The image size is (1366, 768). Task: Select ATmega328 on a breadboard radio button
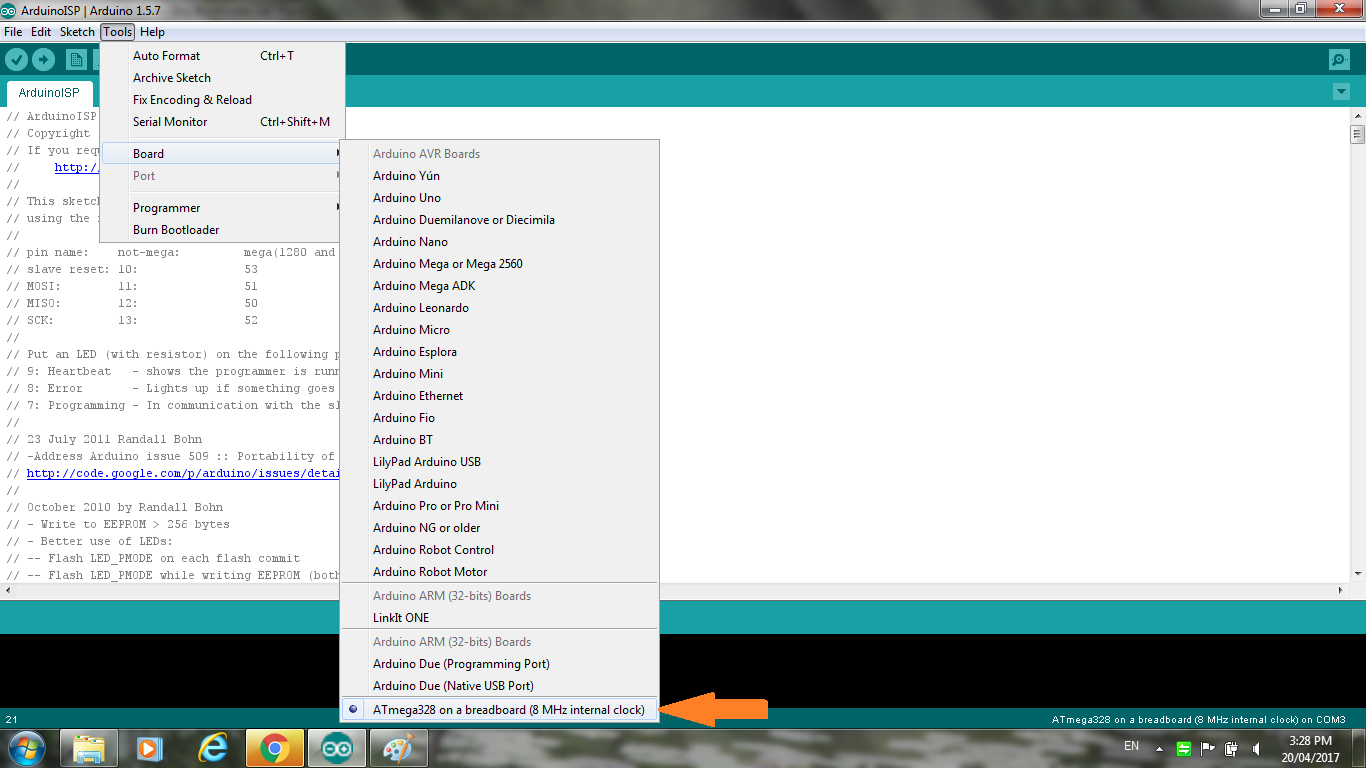point(355,708)
